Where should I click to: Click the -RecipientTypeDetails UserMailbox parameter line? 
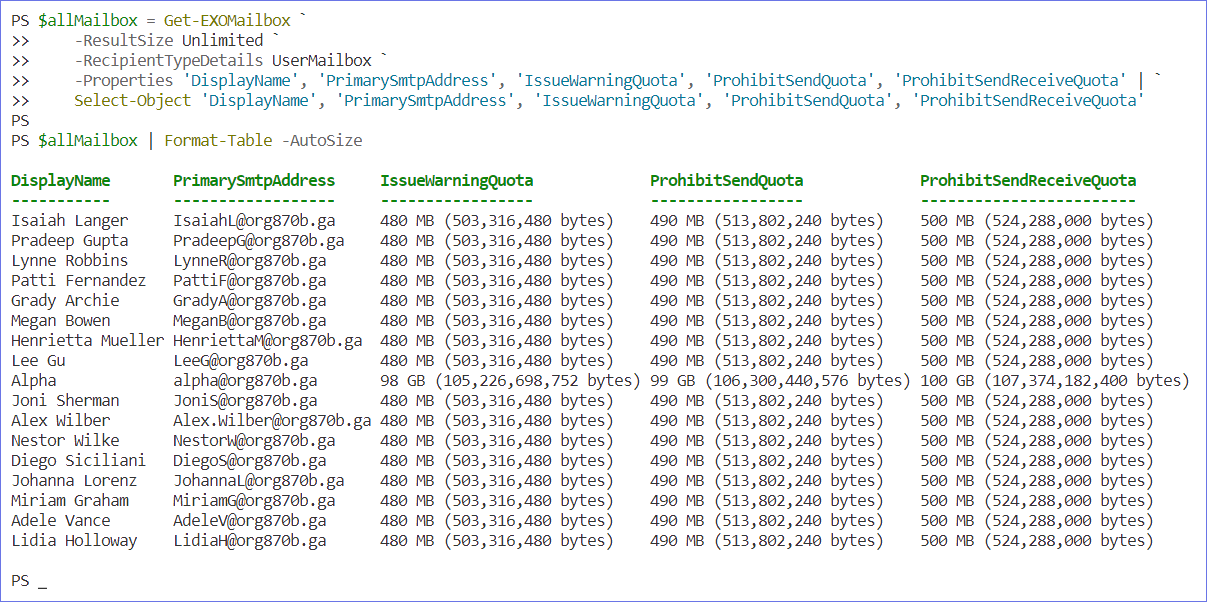223,61
